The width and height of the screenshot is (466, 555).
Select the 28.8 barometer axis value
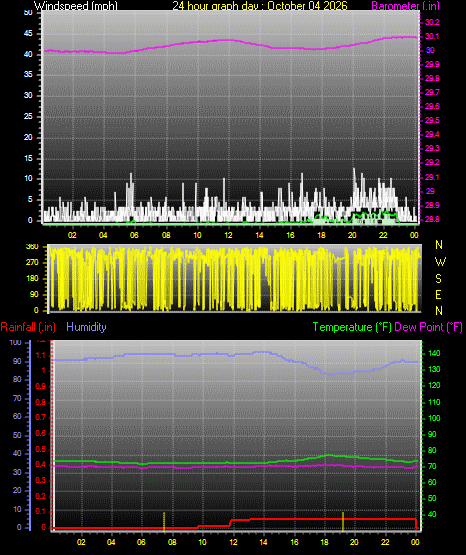[432, 219]
